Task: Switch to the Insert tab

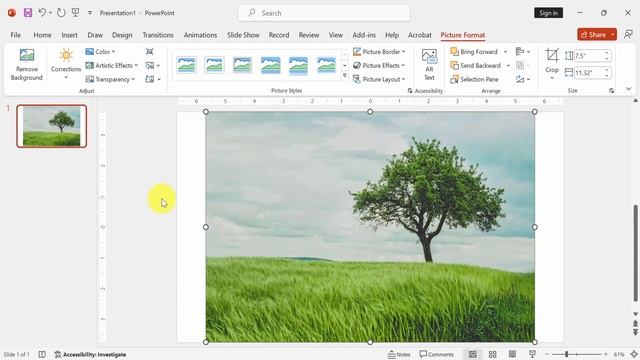Action: 69,35
